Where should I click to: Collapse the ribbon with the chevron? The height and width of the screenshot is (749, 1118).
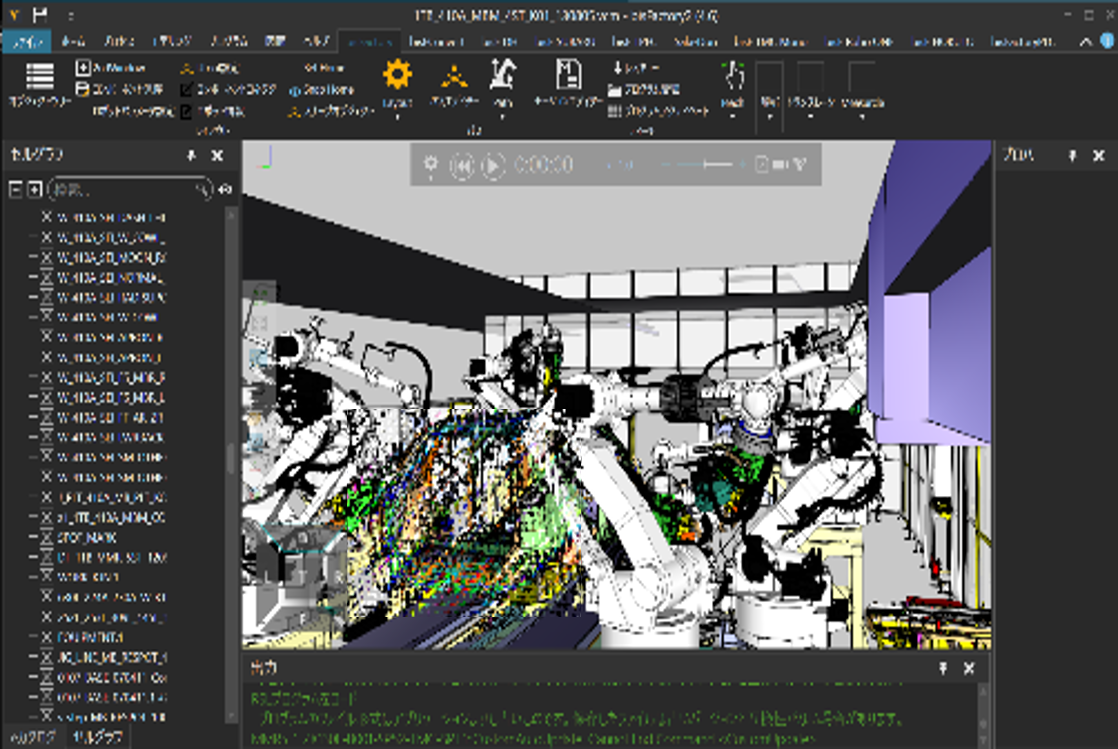point(1087,42)
